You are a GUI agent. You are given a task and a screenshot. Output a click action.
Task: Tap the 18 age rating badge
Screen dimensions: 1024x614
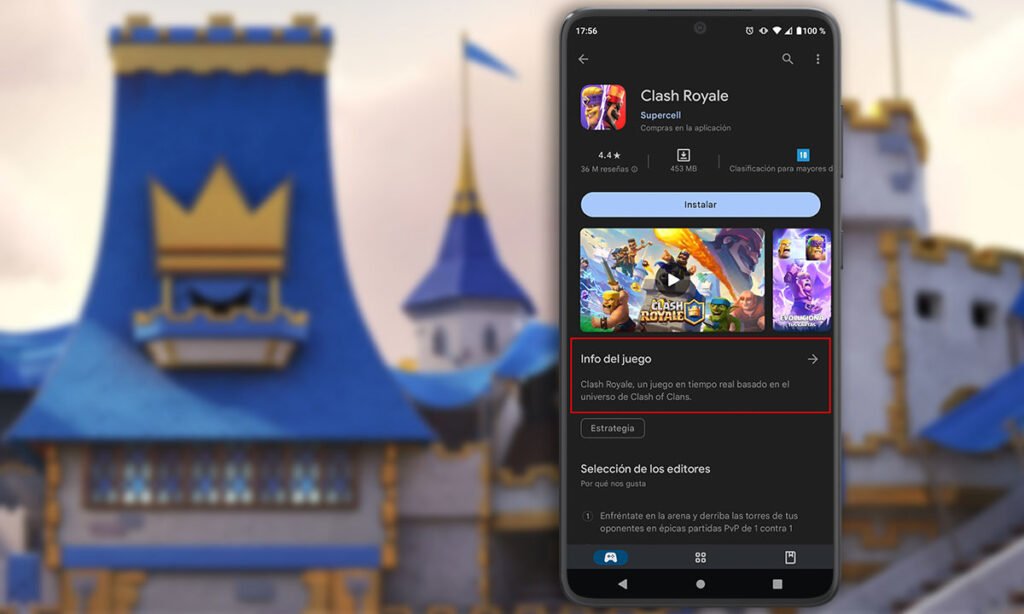[x=803, y=155]
